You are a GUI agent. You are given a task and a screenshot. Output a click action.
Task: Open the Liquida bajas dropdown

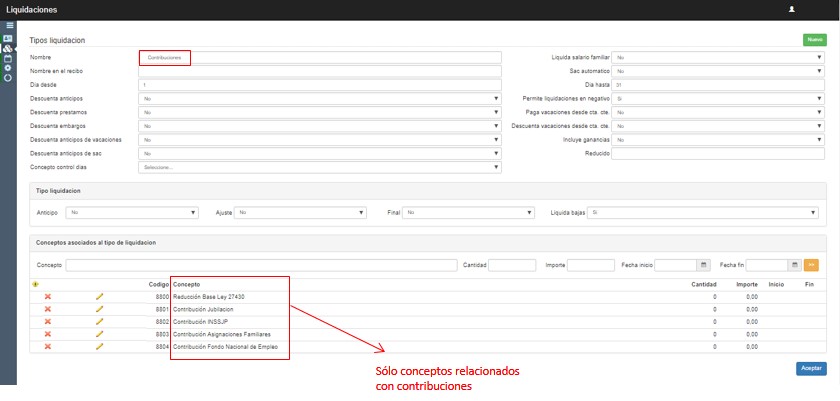tap(703, 213)
